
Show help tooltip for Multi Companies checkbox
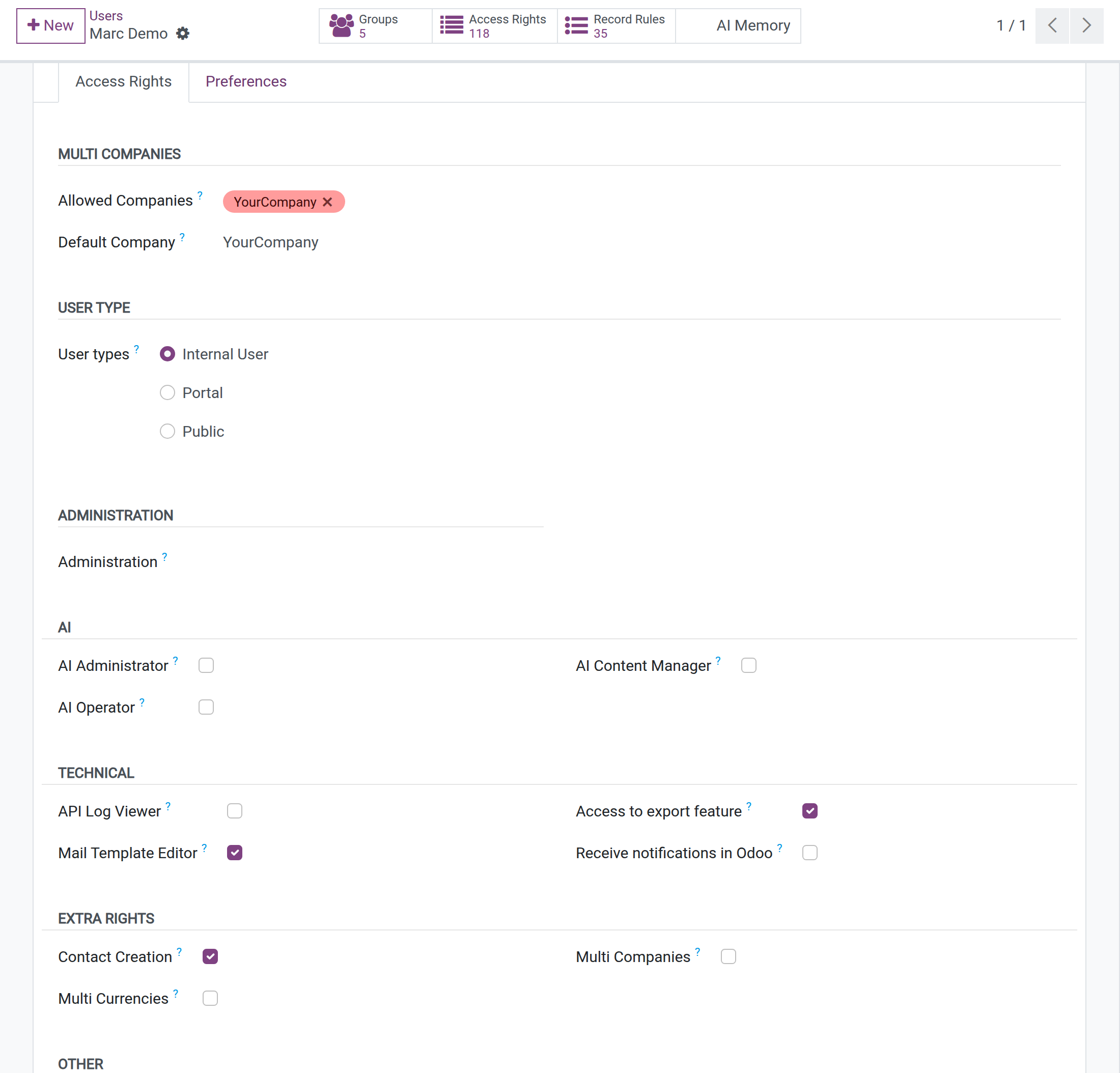(x=698, y=952)
